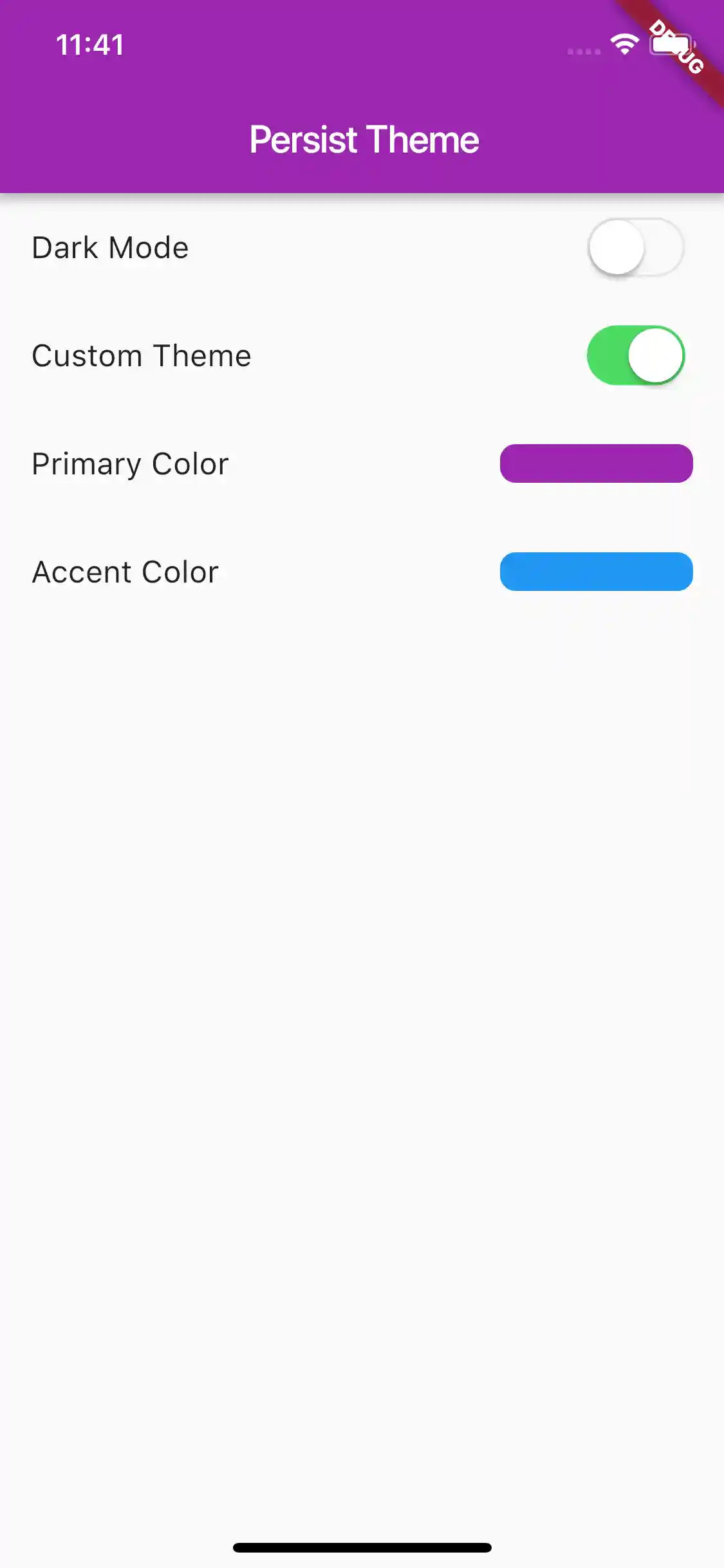Screen dimensions: 724x1568
Task: Click blank page area beneath the settings list
Action: click(x=362, y=966)
